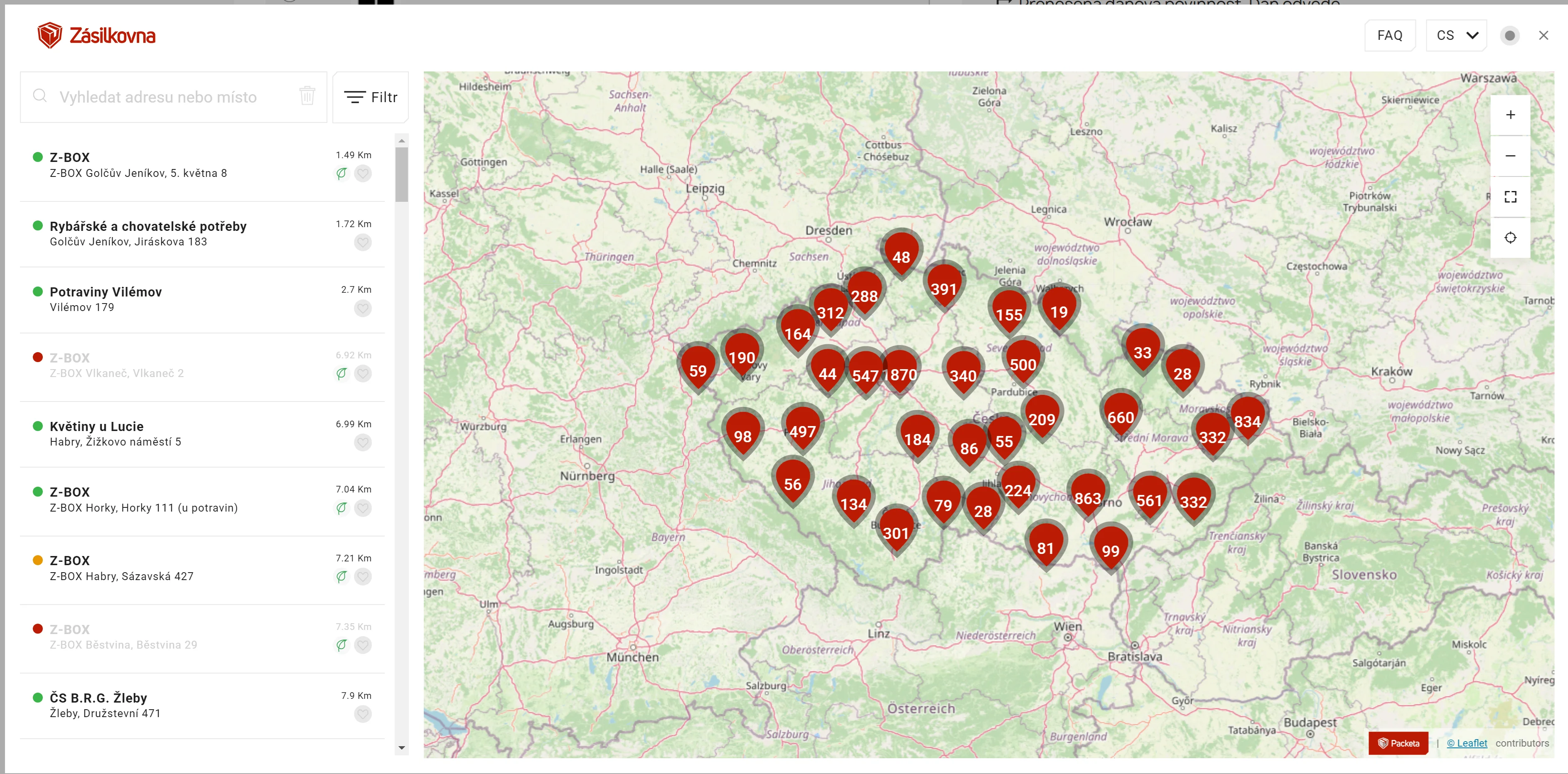Open the Filtr options panel
The image size is (1568, 774).
pyautogui.click(x=371, y=97)
